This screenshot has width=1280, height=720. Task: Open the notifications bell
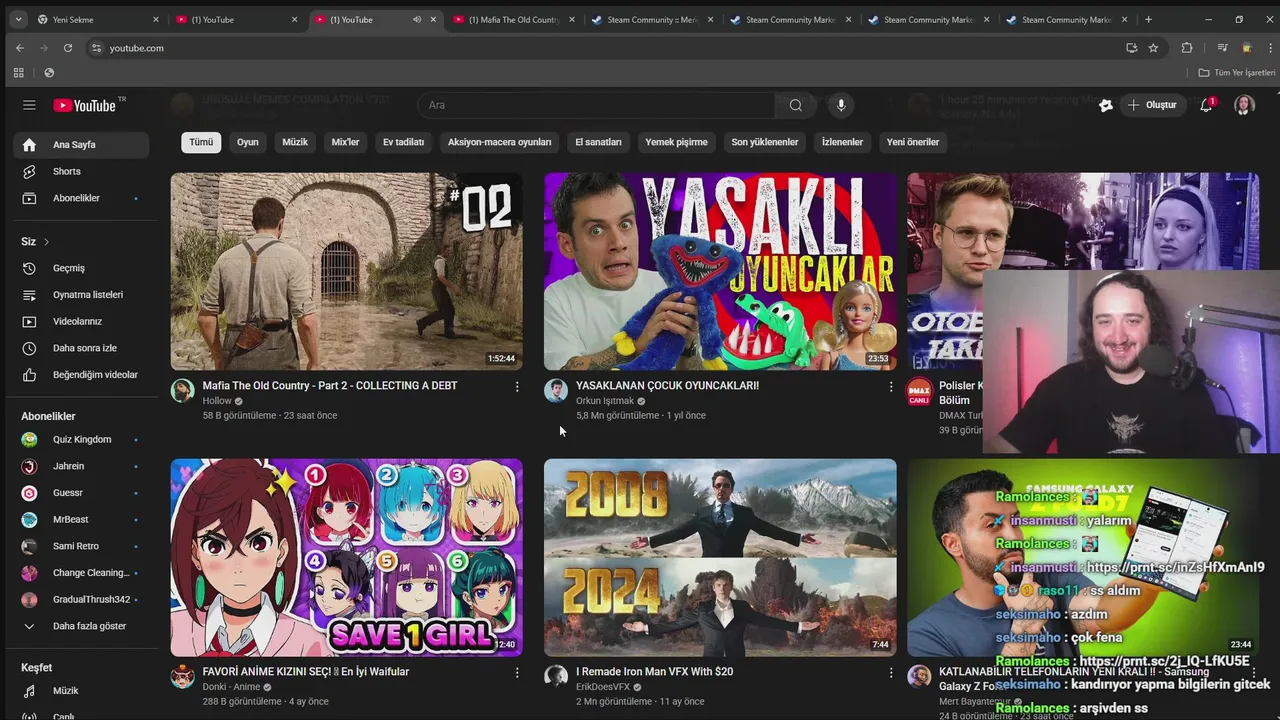(1206, 105)
